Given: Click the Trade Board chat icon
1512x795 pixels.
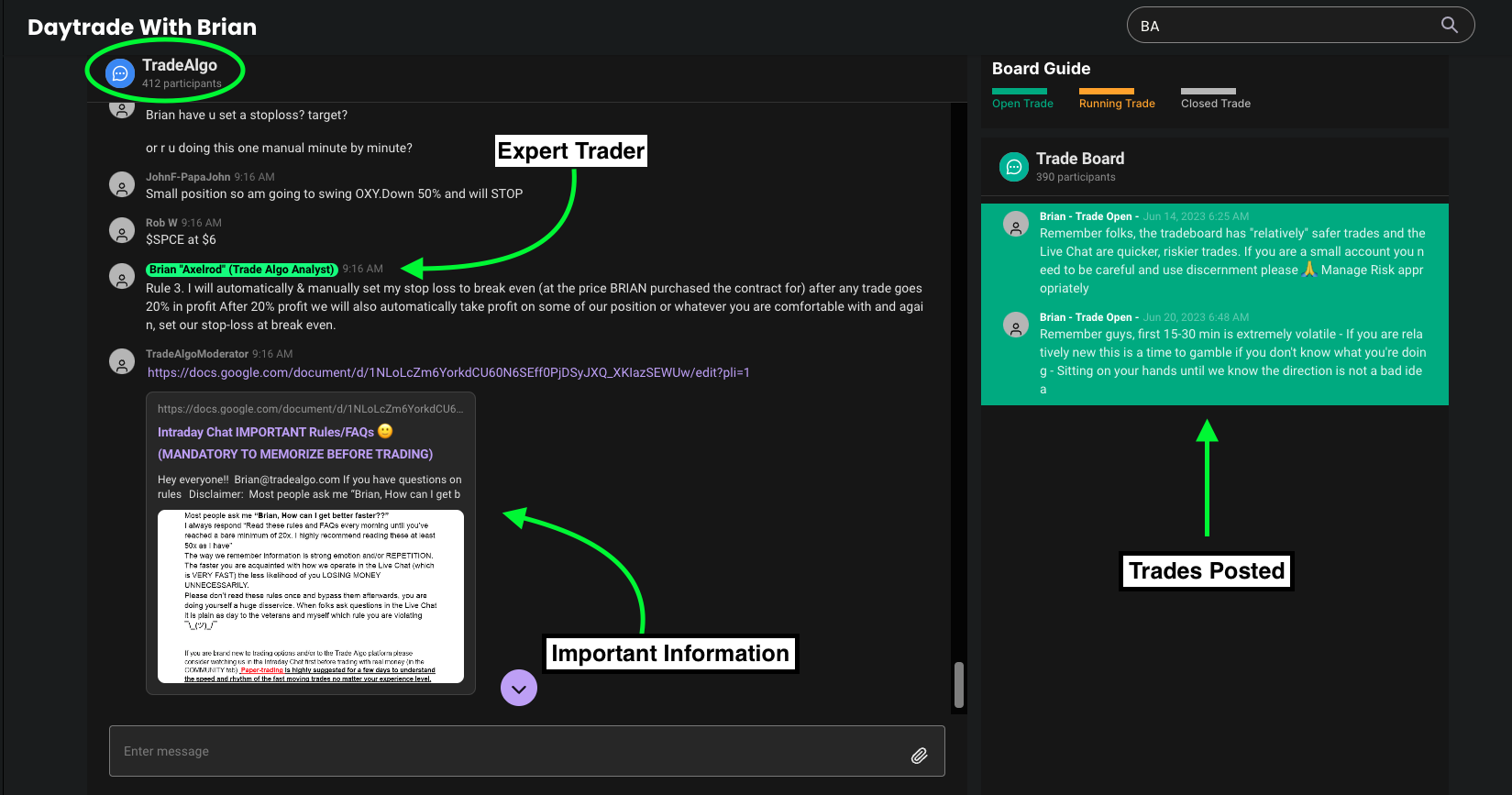Looking at the screenshot, I should [1014, 167].
